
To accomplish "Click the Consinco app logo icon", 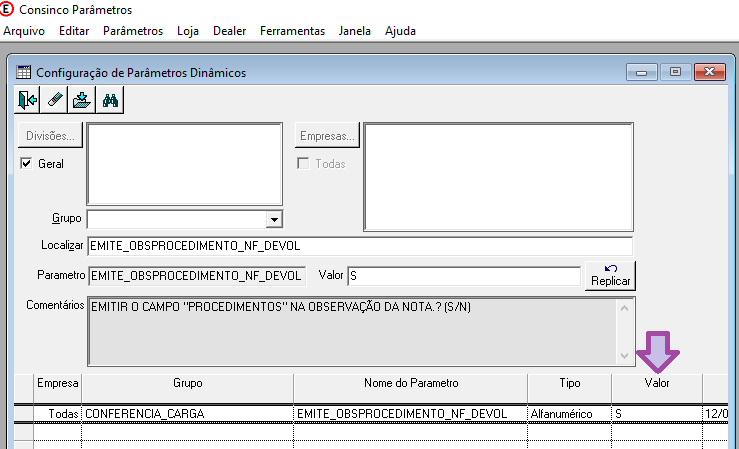I will (x=7, y=9).
